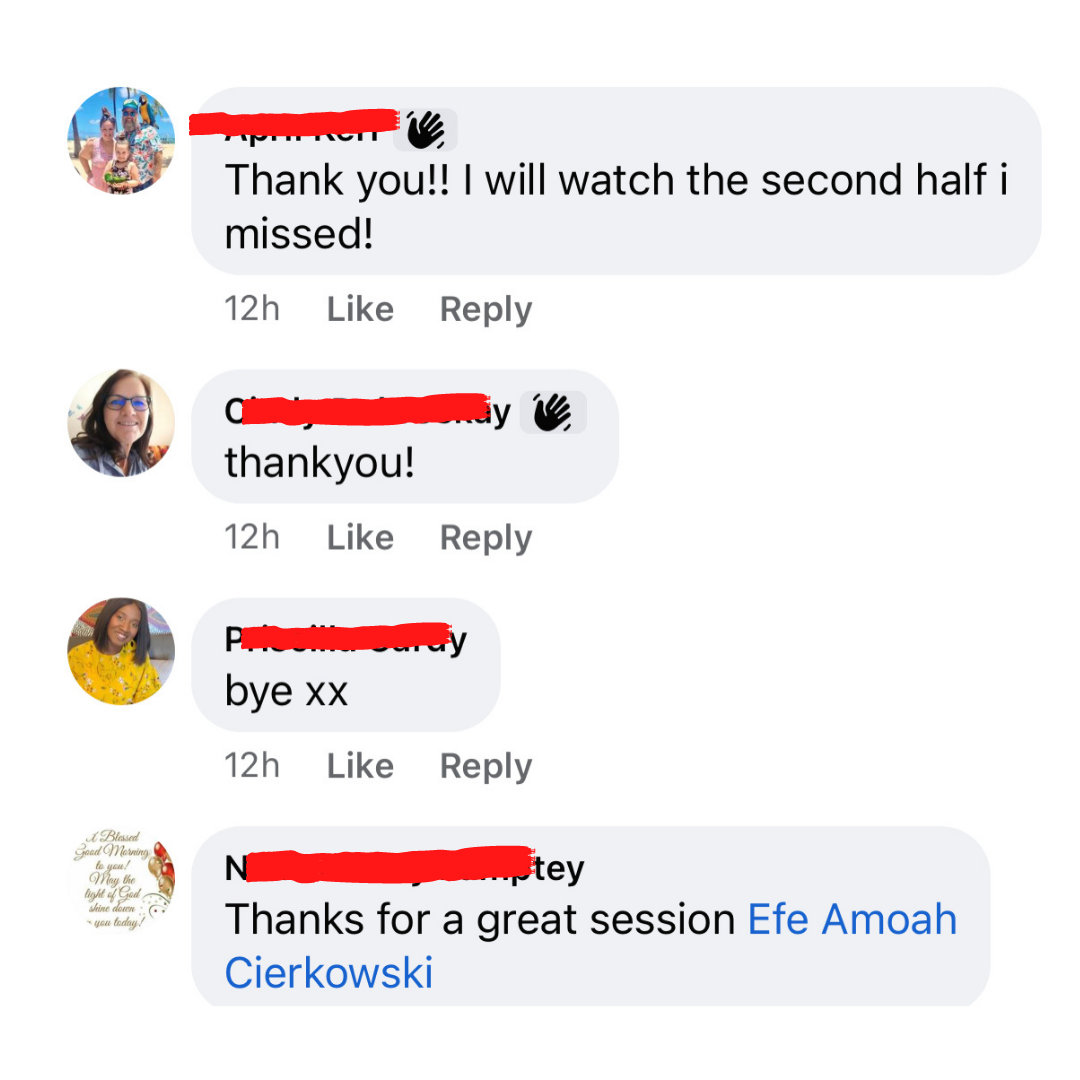Viewport: 1080px width, 1080px height.
Task: Click author name above 'thankyou!' comment
Action: coord(368,412)
